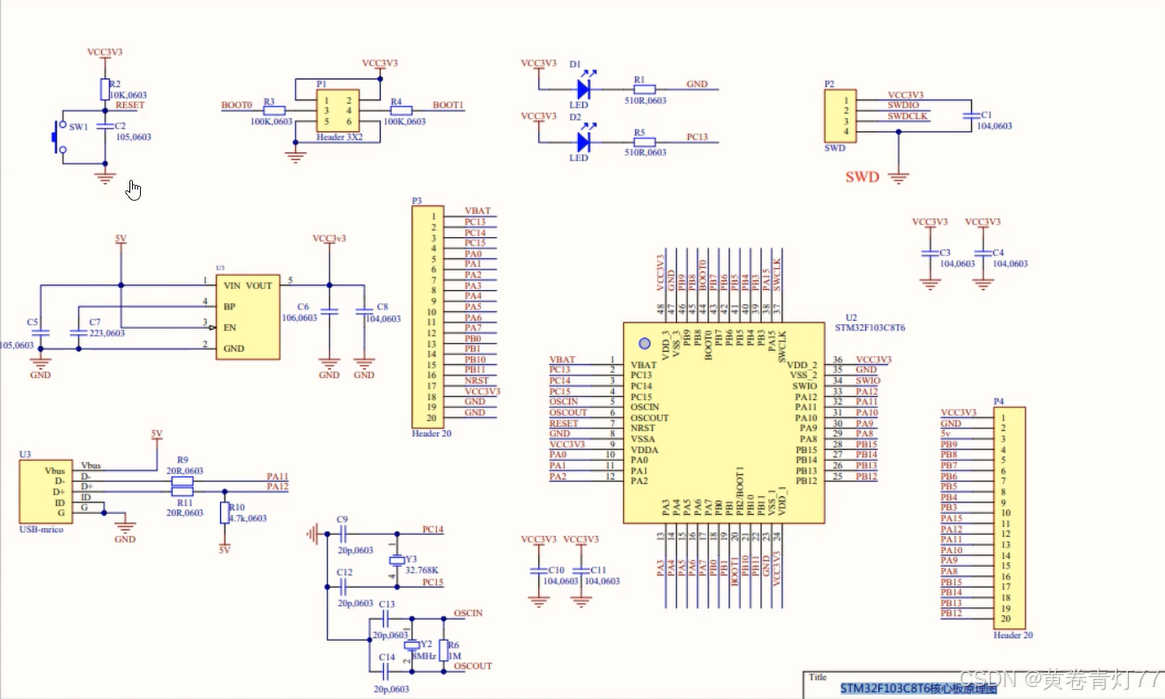Click the Vbus label on USB connector
This screenshot has height=699, width=1165.
91,466
